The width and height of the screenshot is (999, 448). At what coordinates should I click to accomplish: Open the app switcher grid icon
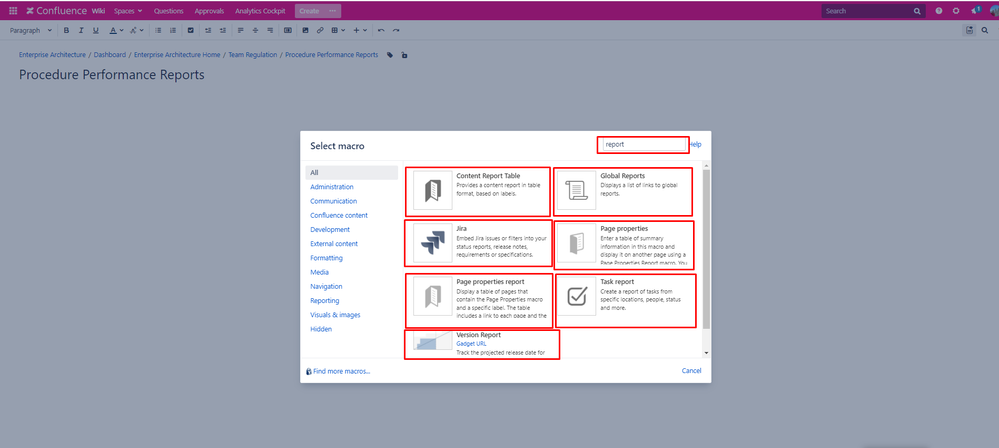13,11
